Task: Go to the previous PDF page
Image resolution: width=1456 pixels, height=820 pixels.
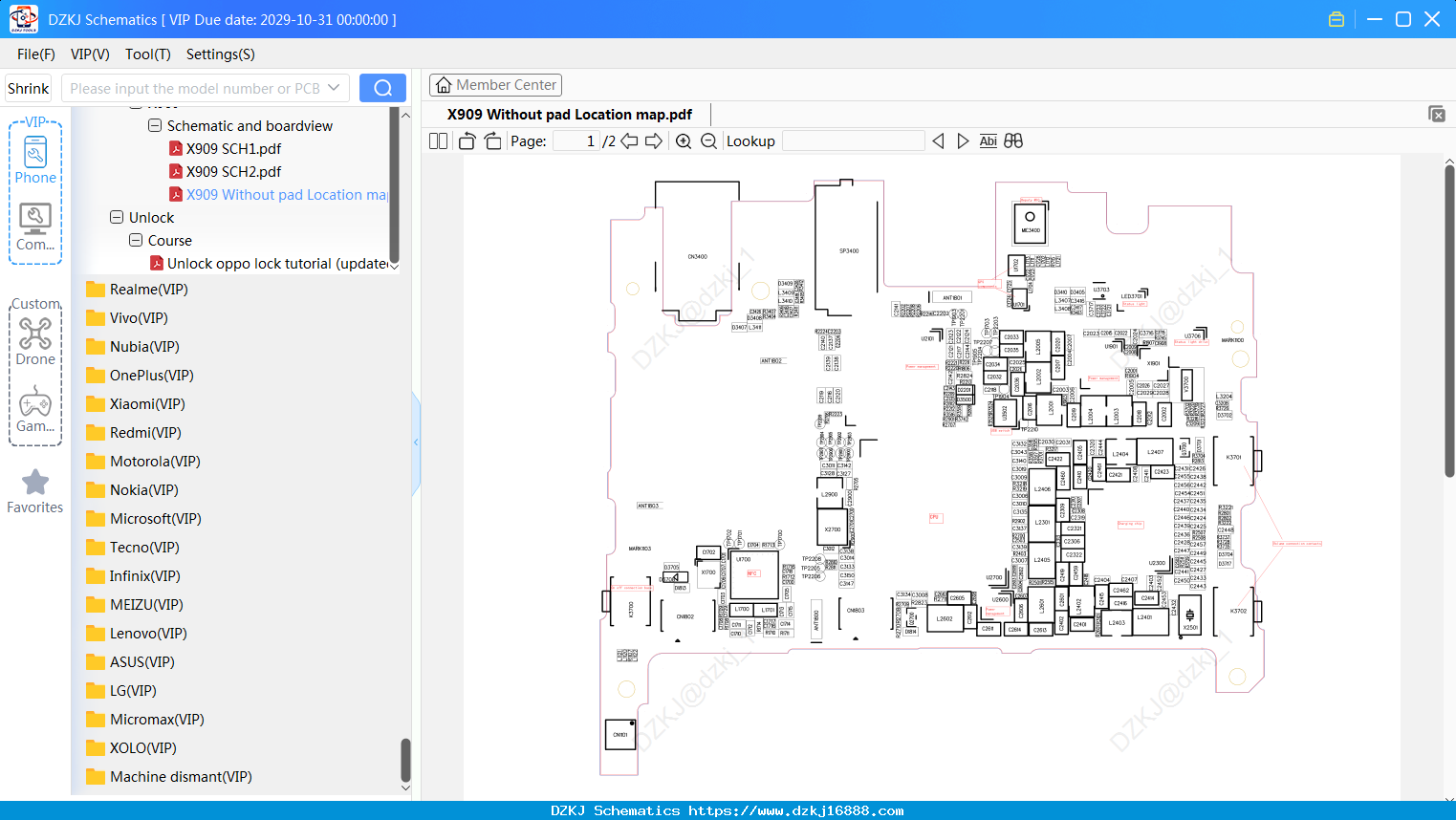Action: 629,141
